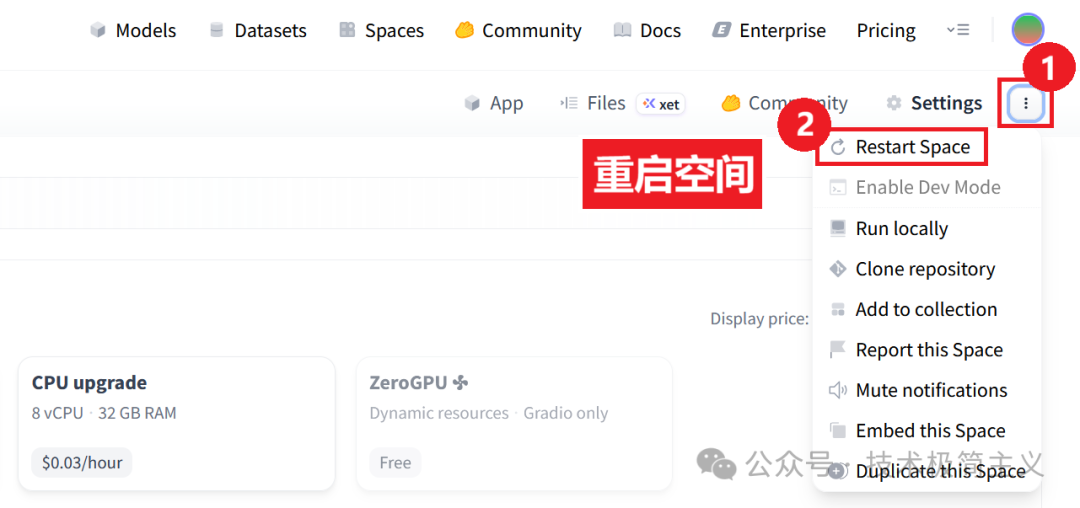The image size is (1080, 508).
Task: Switch to the Files tab
Action: pyautogui.click(x=592, y=103)
